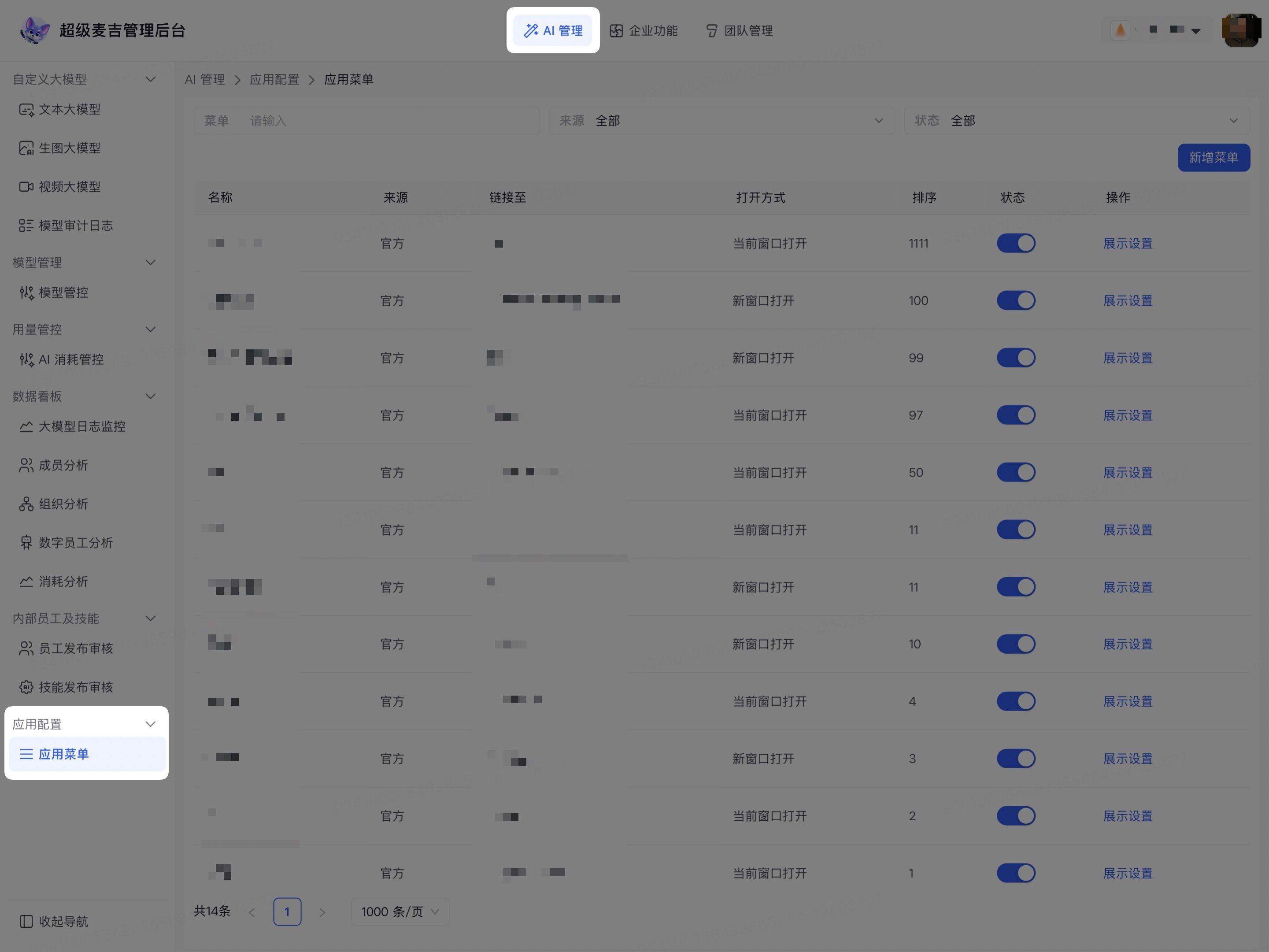This screenshot has width=1269, height=952.
Task: Click 展示设置 for row sorted 2
Action: 1128,816
